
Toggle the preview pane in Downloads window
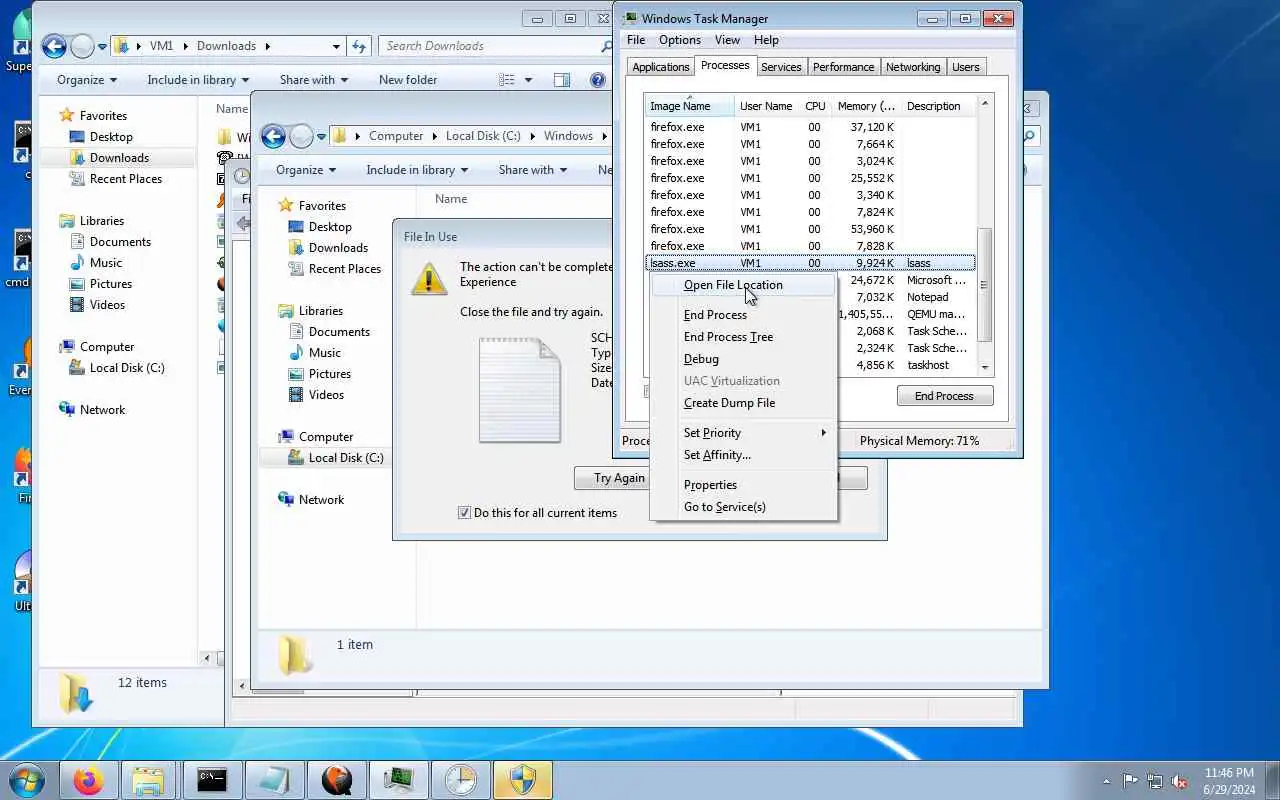pos(562,80)
